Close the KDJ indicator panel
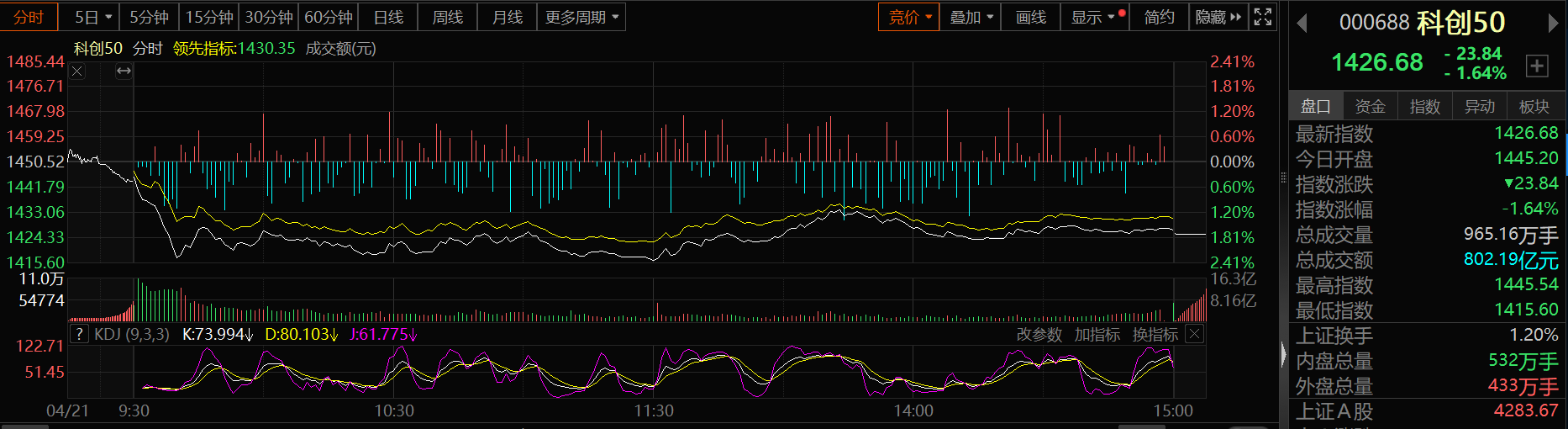1568x429 pixels. pyautogui.click(x=1194, y=334)
